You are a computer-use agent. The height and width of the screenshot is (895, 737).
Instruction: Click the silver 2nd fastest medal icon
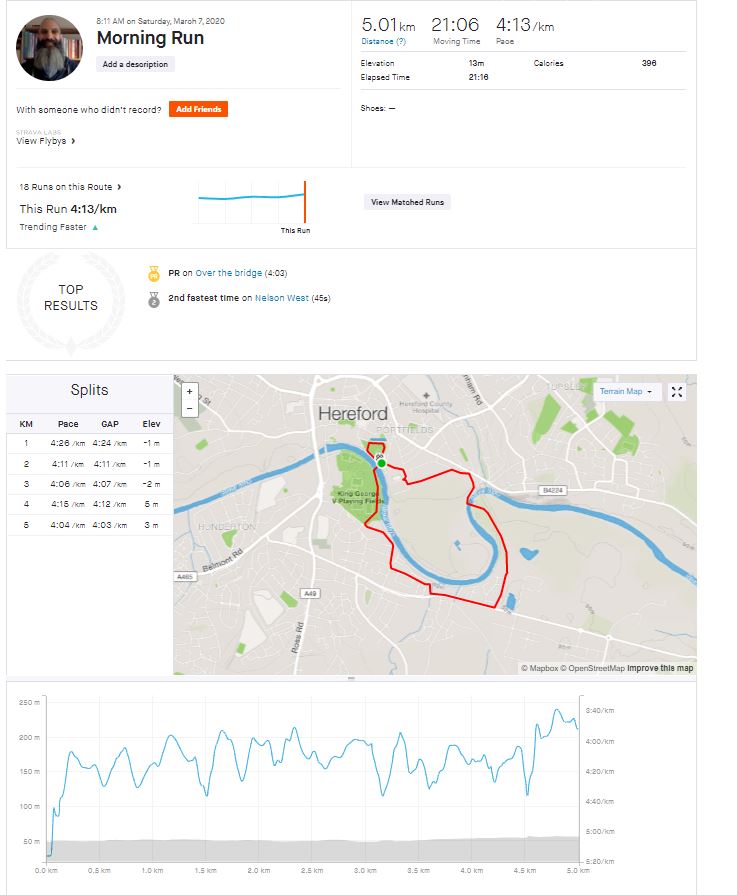pos(153,298)
